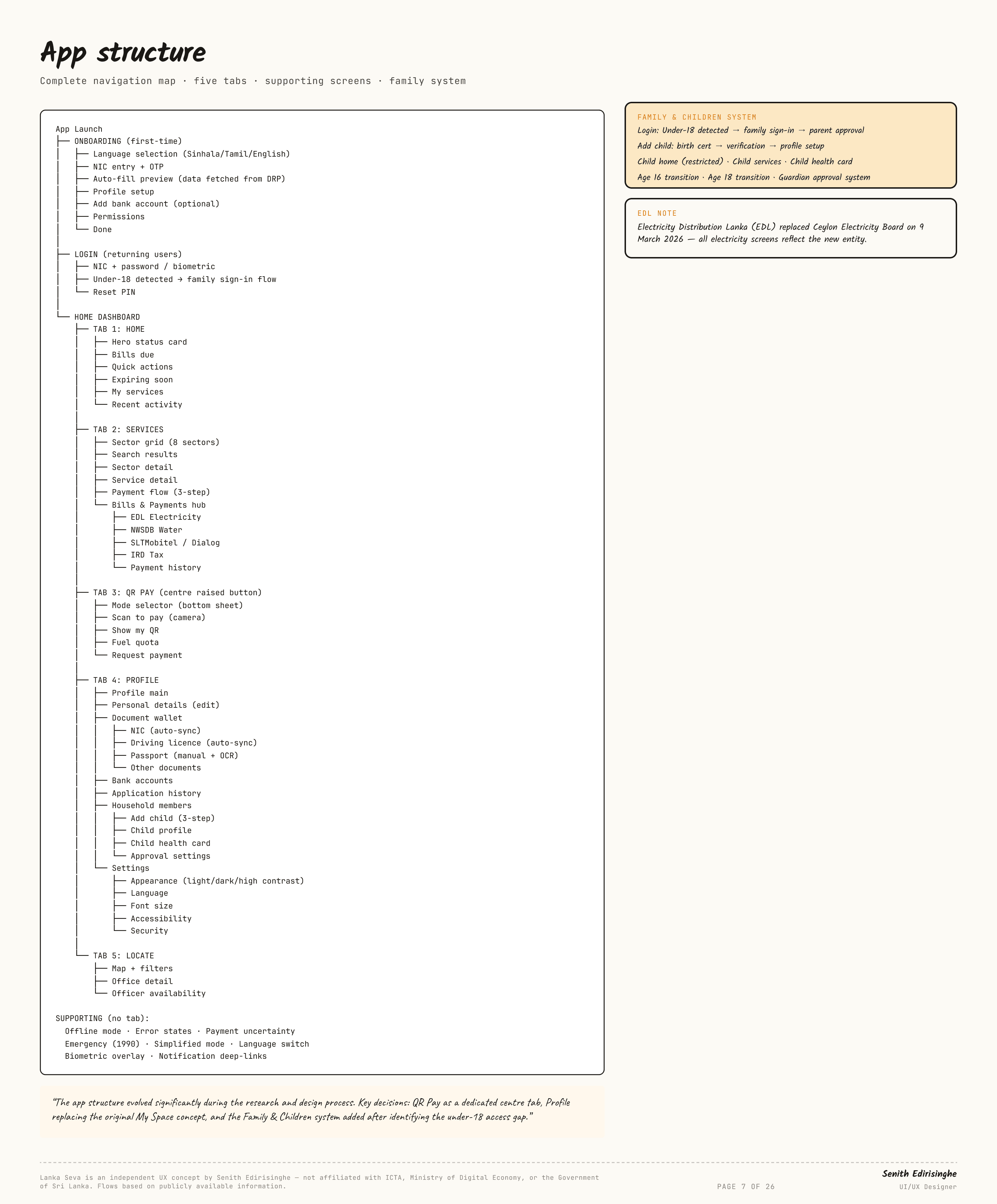Click the 'EDL NOTE' heading

(x=657, y=213)
